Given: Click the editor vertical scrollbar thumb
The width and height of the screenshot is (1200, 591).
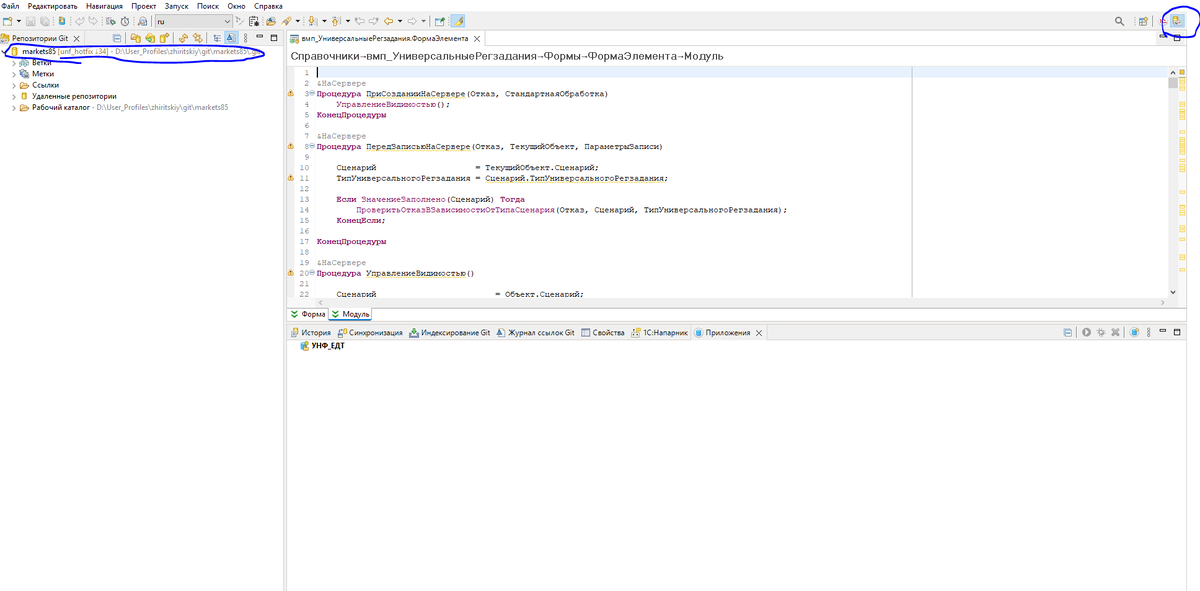Looking at the screenshot, I should pos(1173,82).
